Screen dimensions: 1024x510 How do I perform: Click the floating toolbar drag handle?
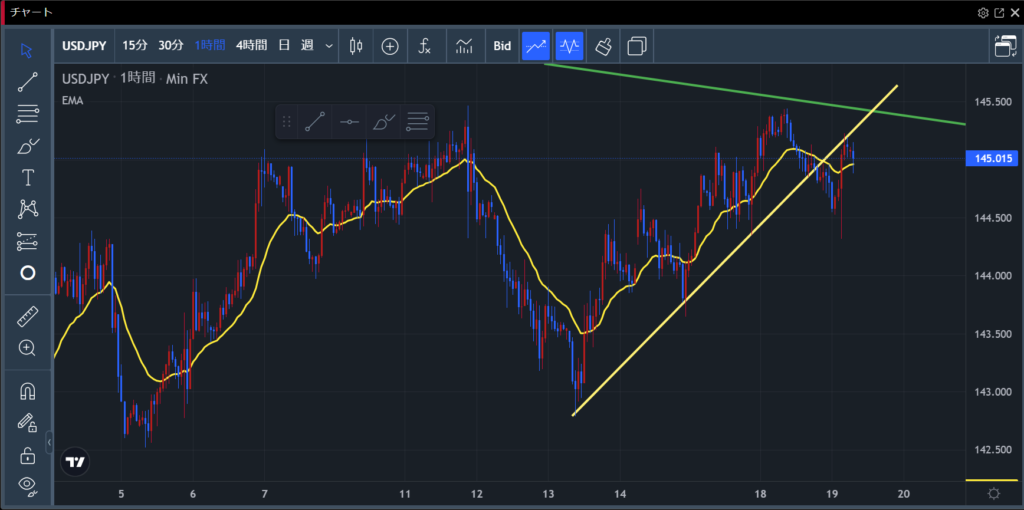(286, 121)
